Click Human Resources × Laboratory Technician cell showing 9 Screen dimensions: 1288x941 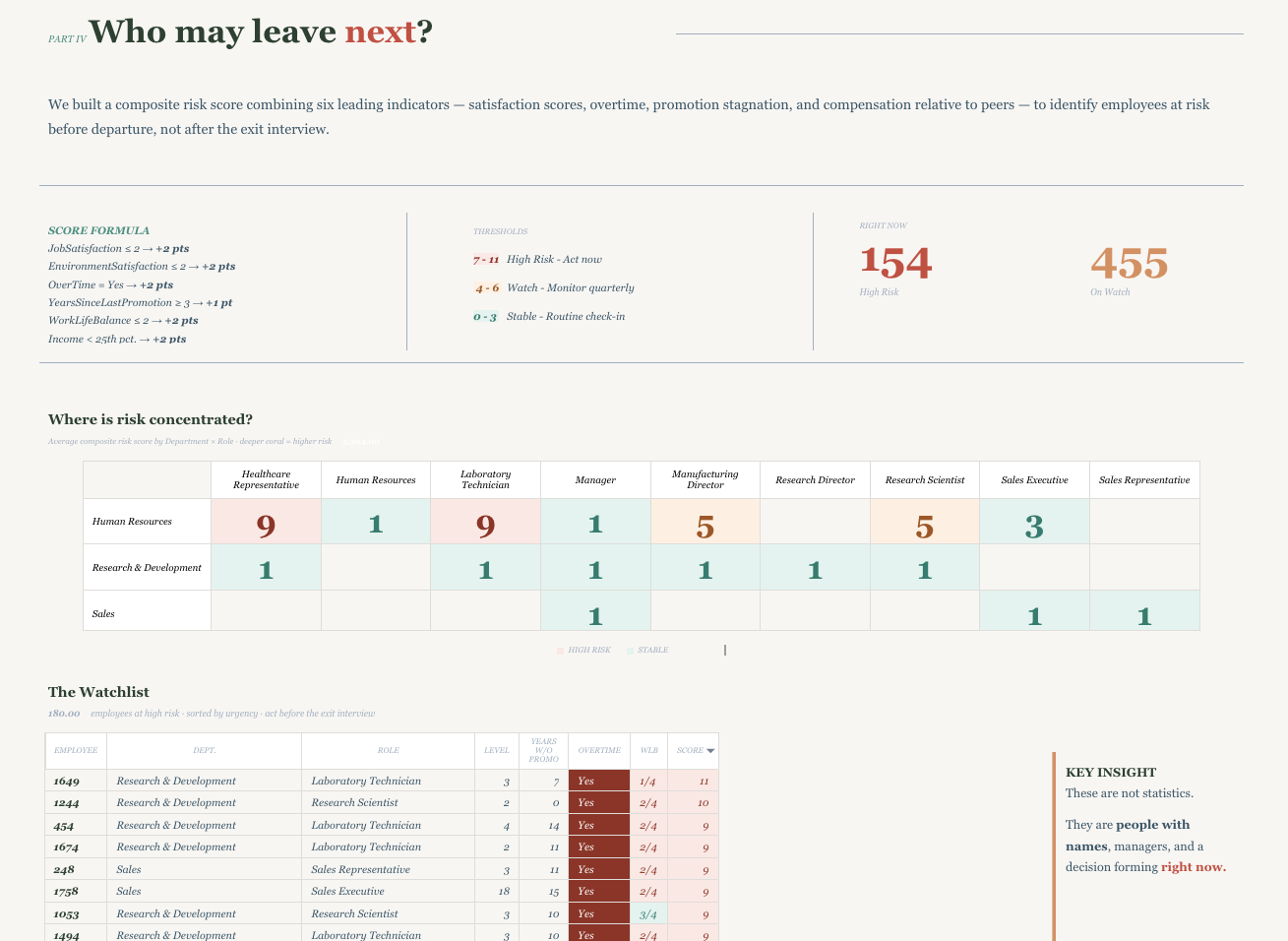[x=486, y=522]
